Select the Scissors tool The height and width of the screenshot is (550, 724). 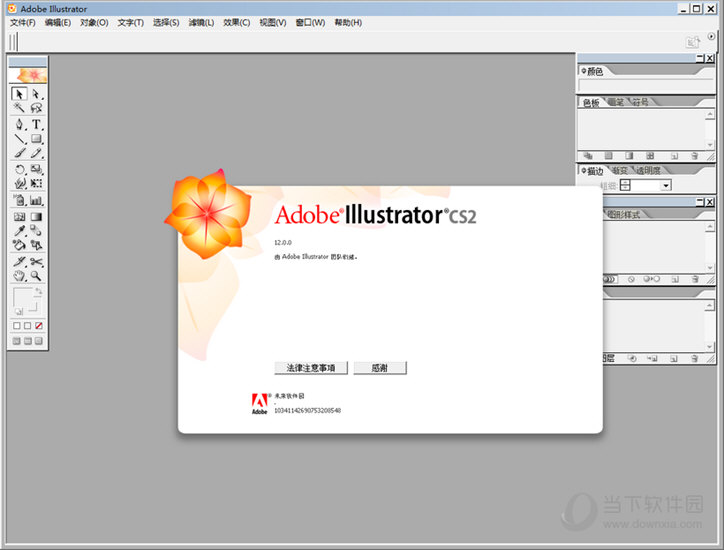pos(36,262)
